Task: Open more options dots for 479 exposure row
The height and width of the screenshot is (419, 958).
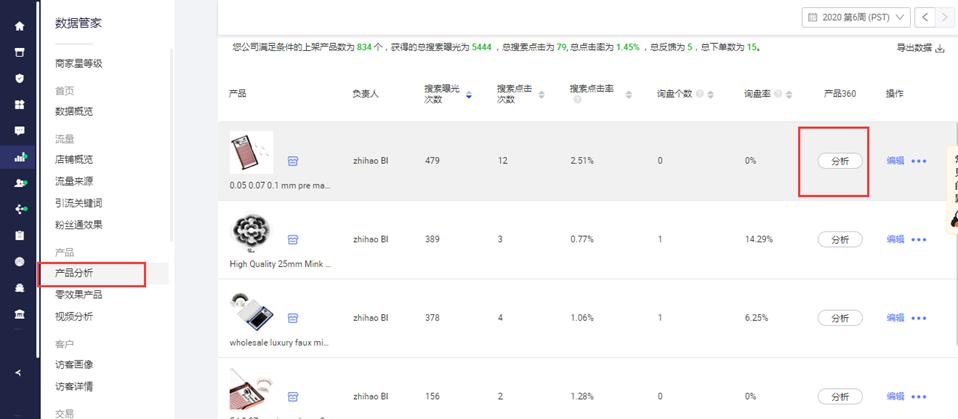Action: pyautogui.click(x=919, y=161)
